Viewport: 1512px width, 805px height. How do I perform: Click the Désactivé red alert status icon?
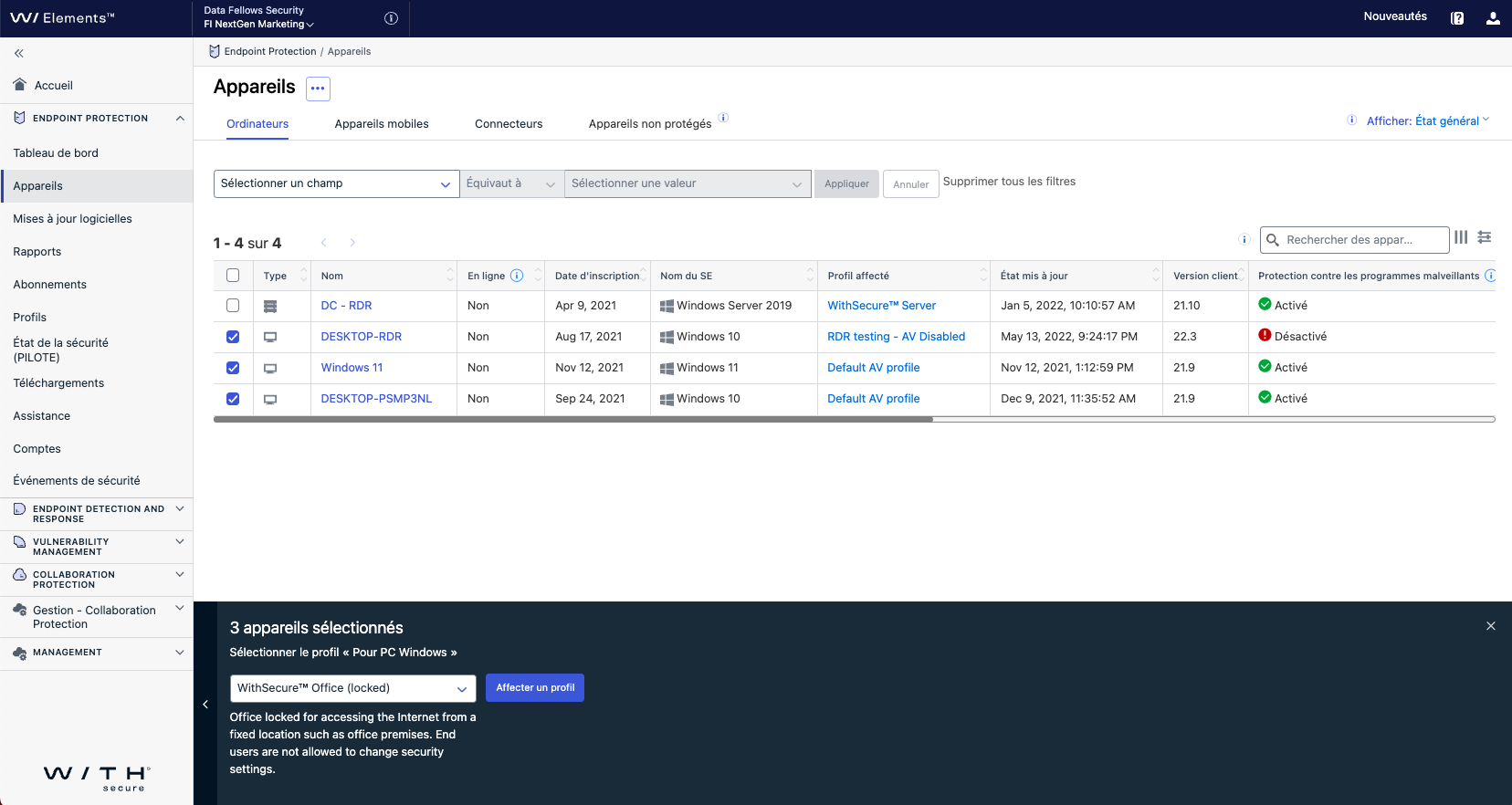[1265, 335]
